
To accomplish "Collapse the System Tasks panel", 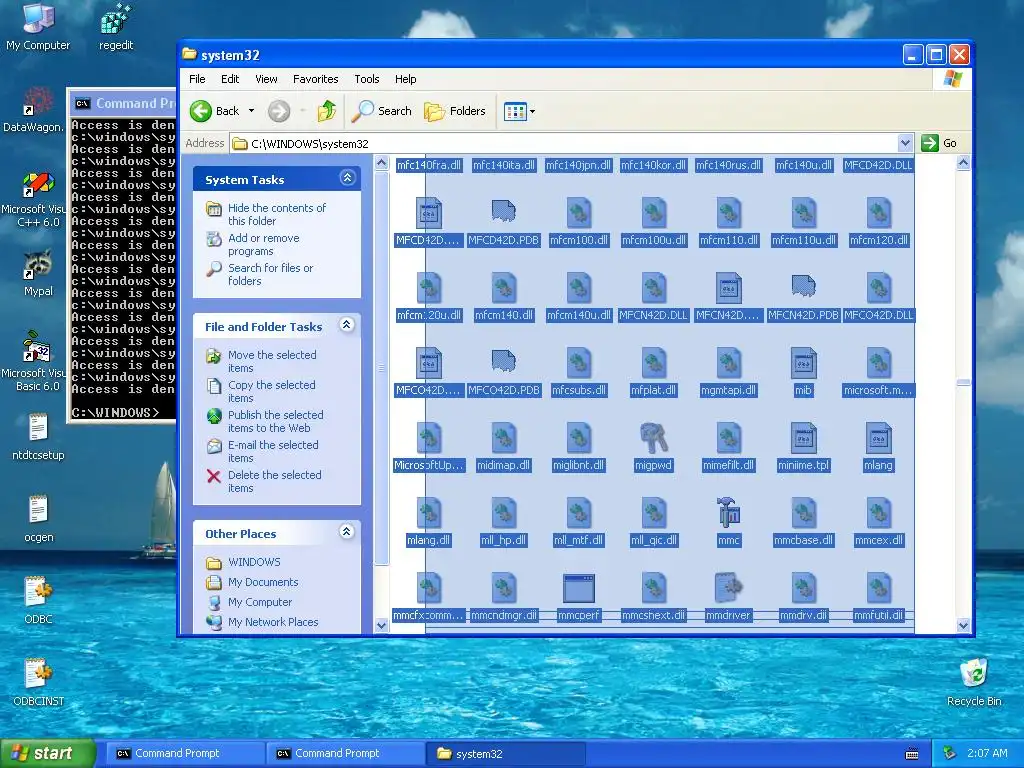I will (347, 178).
